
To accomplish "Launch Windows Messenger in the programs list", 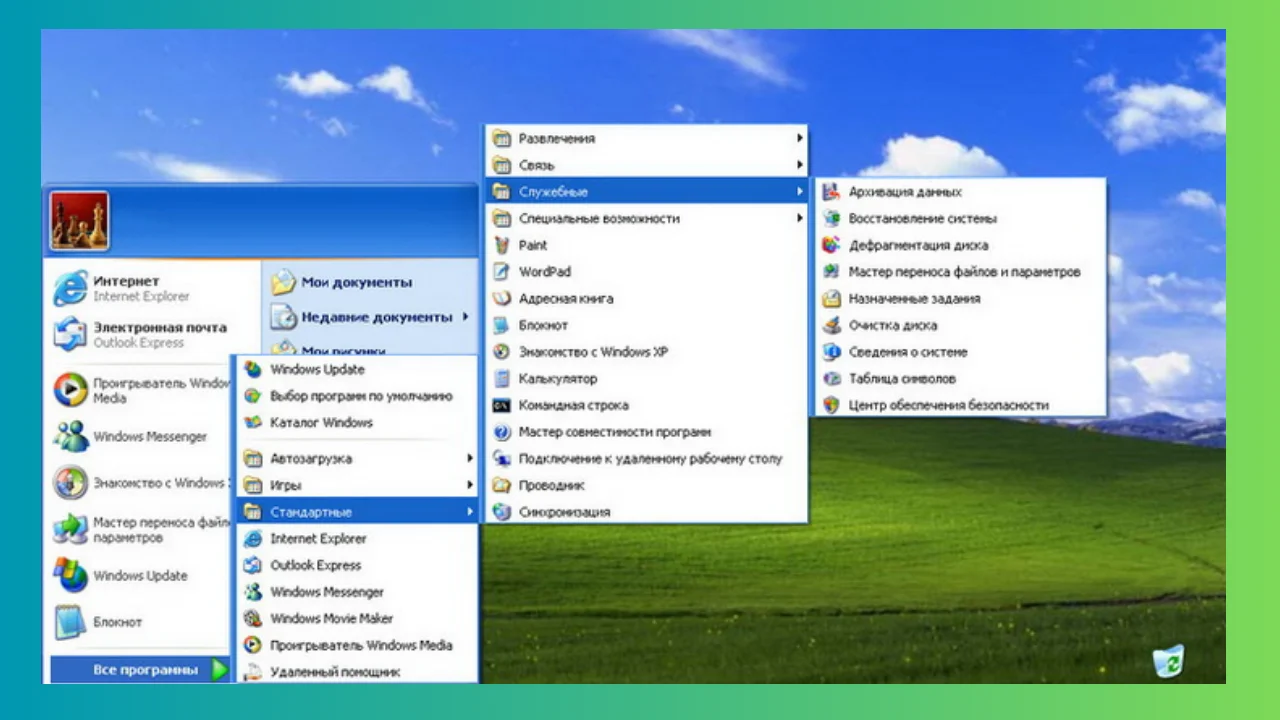I will pos(357,592).
